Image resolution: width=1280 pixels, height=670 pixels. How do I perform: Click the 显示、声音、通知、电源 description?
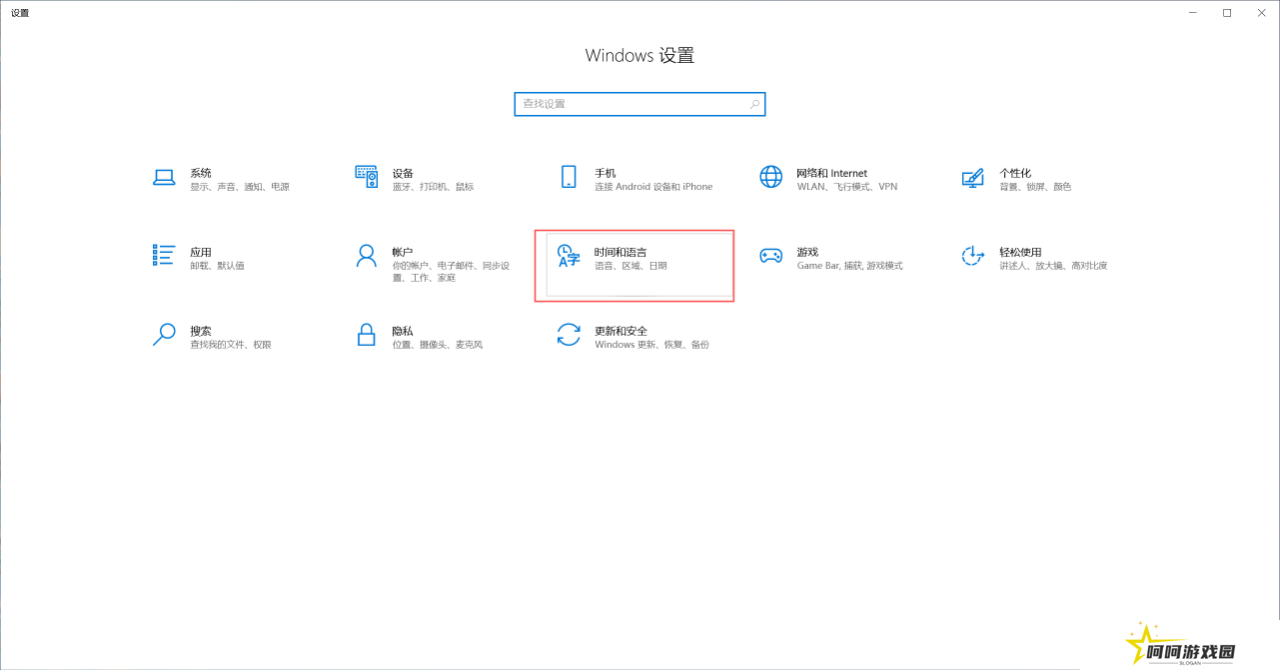(240, 187)
